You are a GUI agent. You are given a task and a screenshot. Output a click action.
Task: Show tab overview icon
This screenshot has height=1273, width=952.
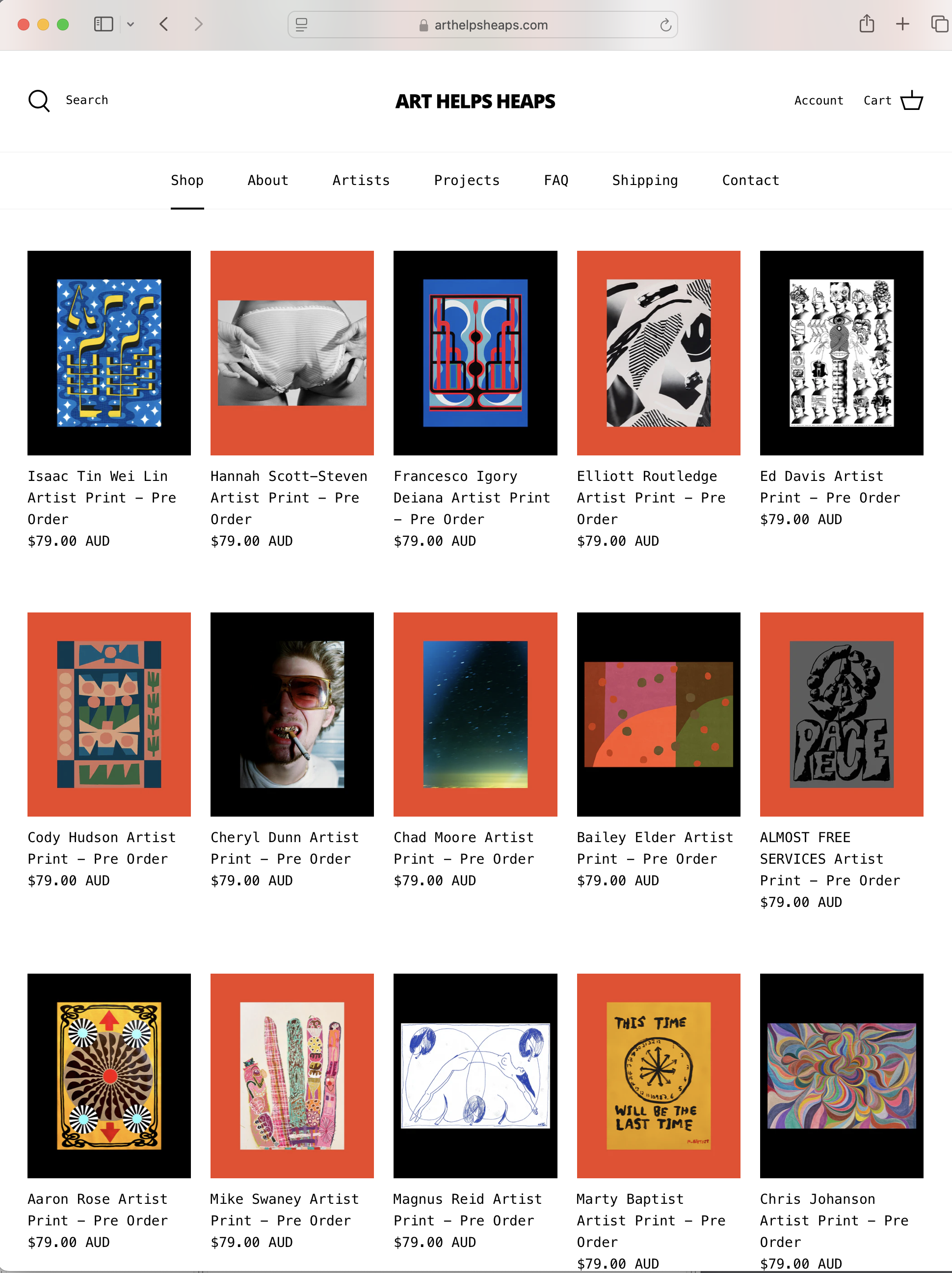[939, 24]
